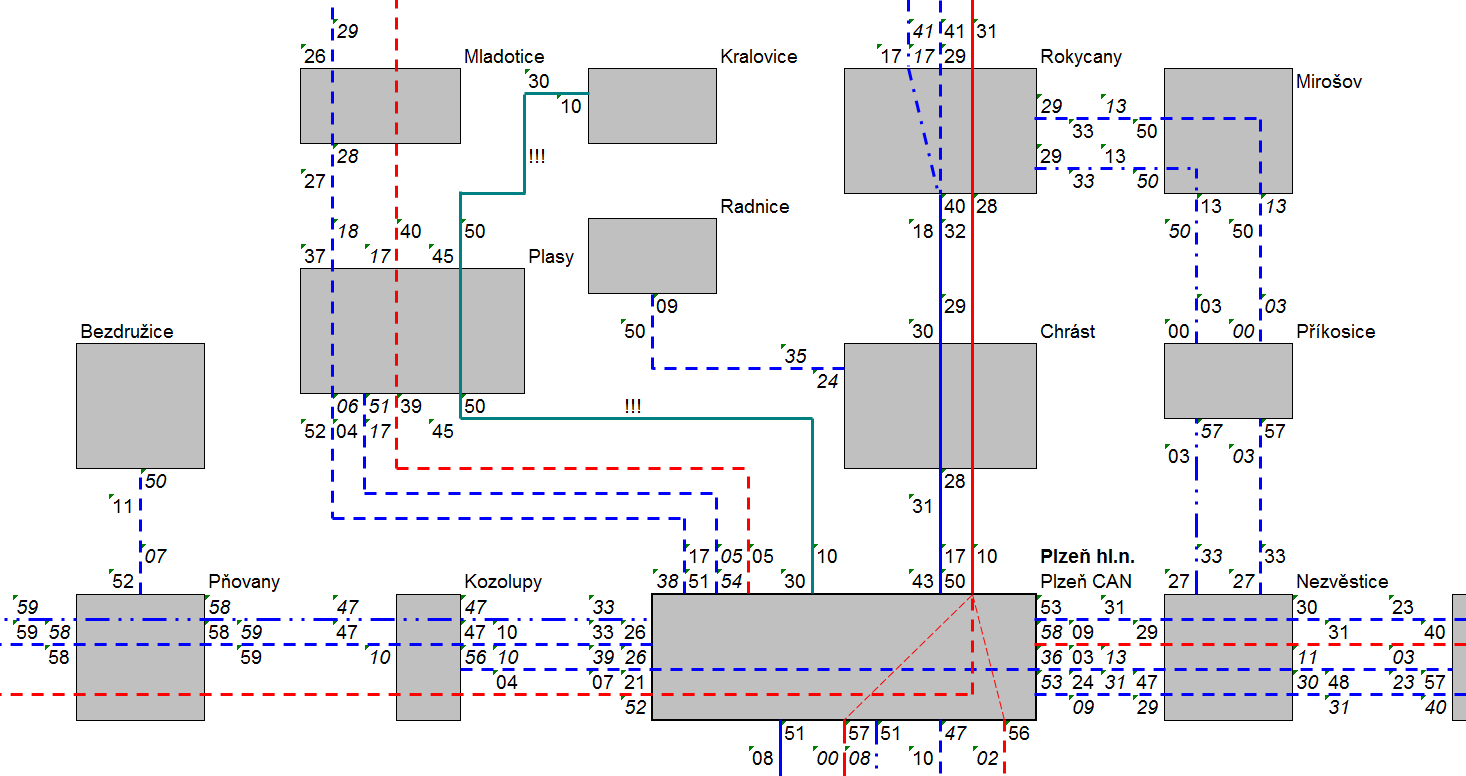Click minute '09' below Radnice box

(x=667, y=307)
